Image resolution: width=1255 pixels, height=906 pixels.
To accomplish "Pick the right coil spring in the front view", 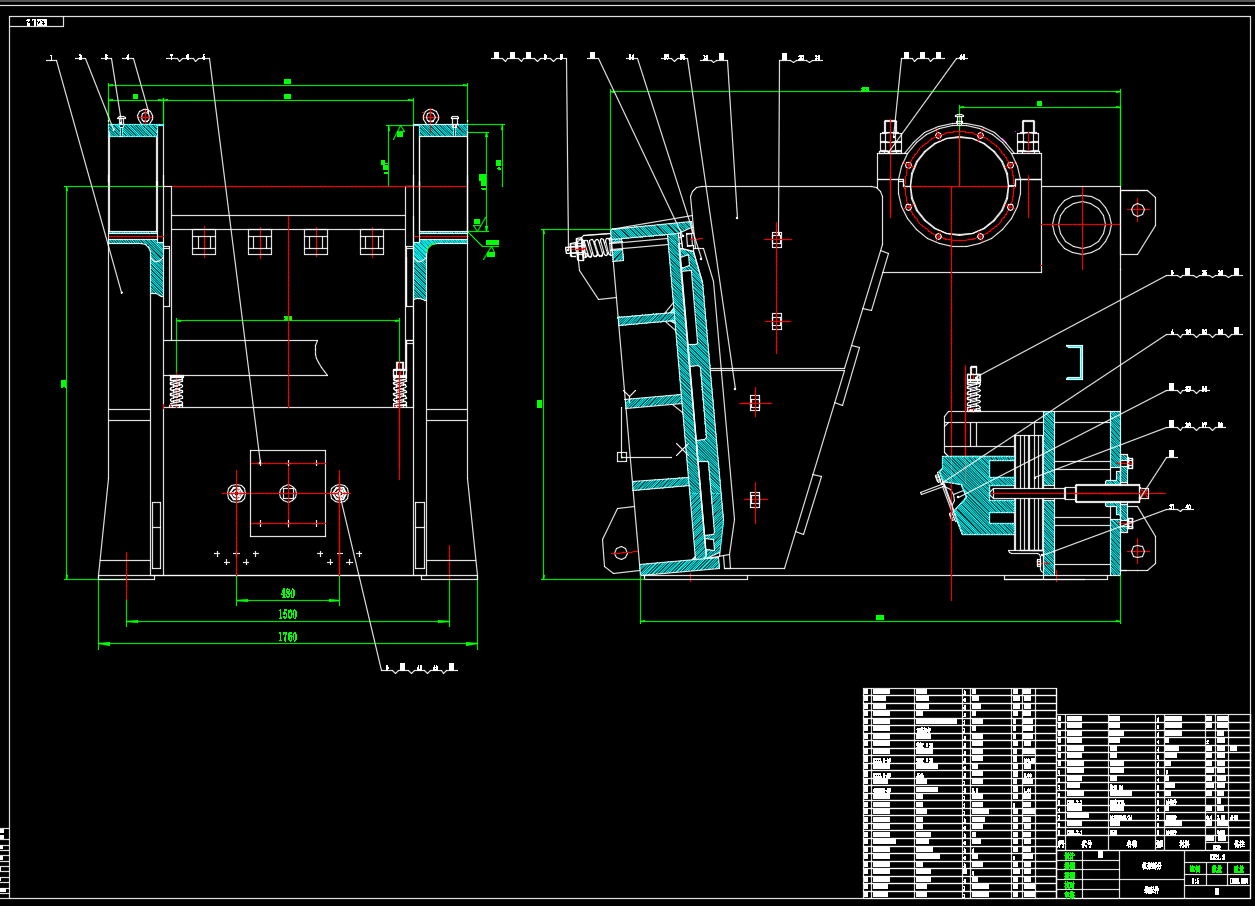I will click(400, 387).
